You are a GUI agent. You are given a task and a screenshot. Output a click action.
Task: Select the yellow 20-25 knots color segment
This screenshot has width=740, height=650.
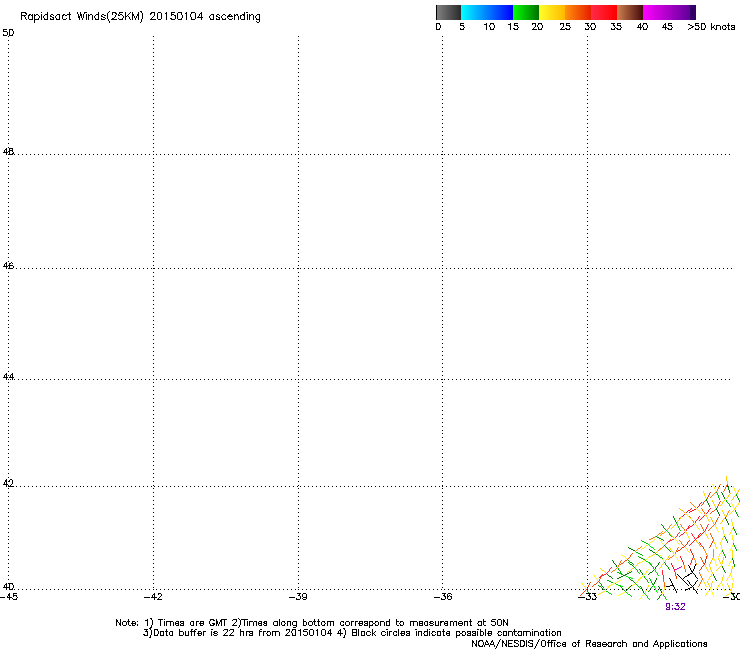click(552, 12)
